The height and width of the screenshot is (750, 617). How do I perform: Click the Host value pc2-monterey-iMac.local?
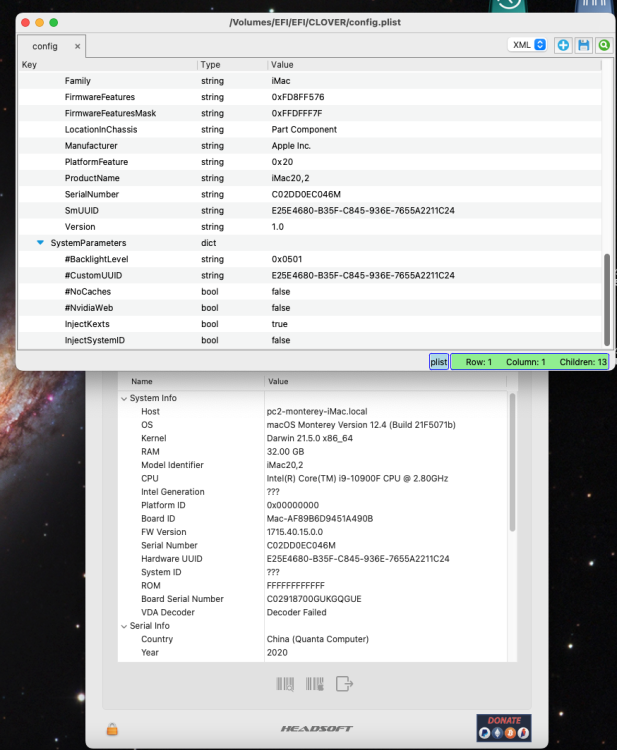(317, 411)
